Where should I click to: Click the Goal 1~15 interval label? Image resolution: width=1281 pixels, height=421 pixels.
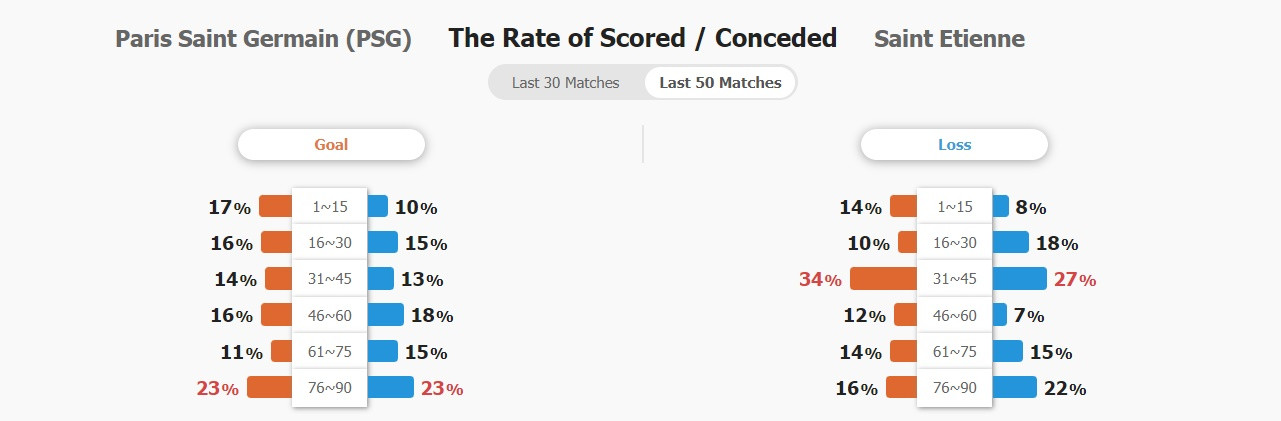click(330, 207)
